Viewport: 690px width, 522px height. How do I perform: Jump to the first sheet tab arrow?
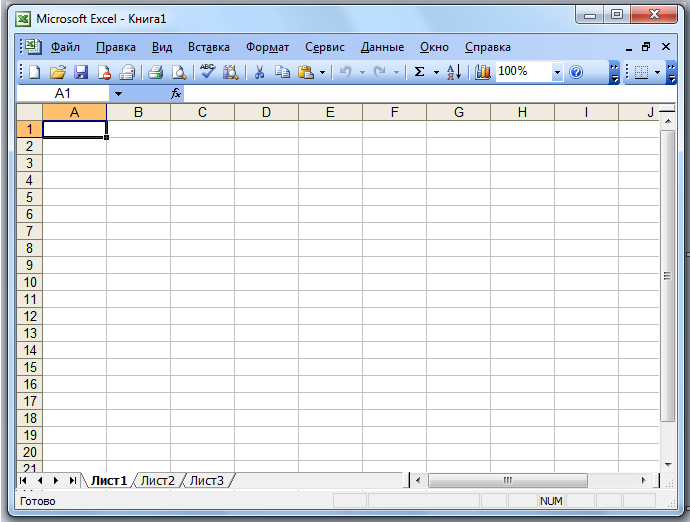(x=23, y=480)
